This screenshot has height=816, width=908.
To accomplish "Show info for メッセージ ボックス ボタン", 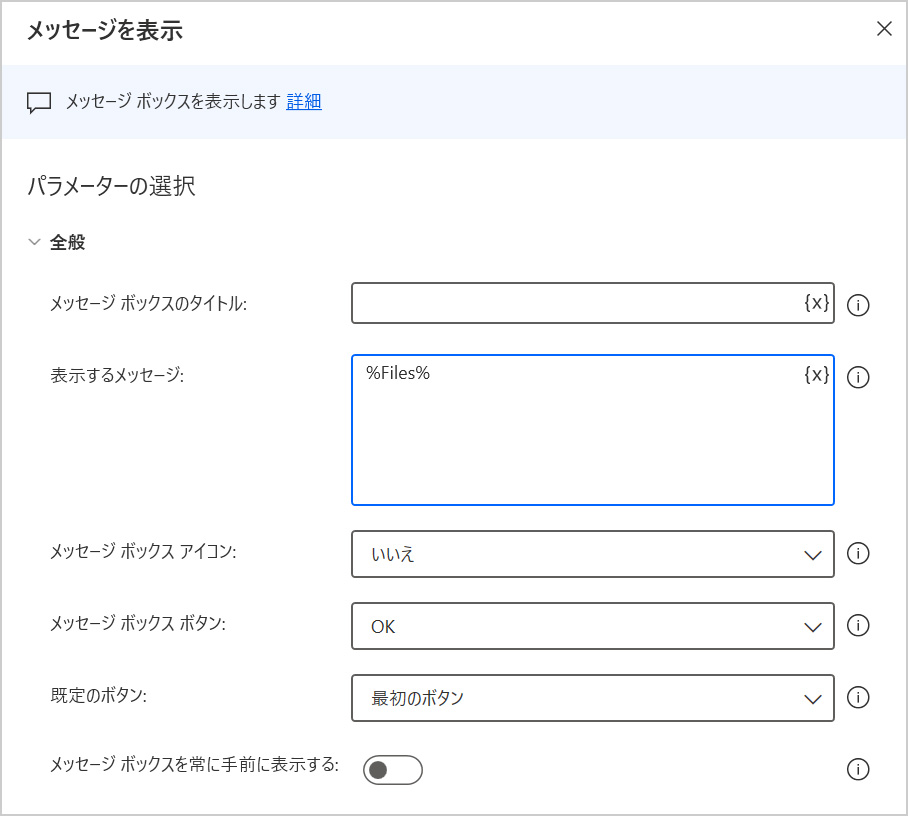I will (x=857, y=625).
